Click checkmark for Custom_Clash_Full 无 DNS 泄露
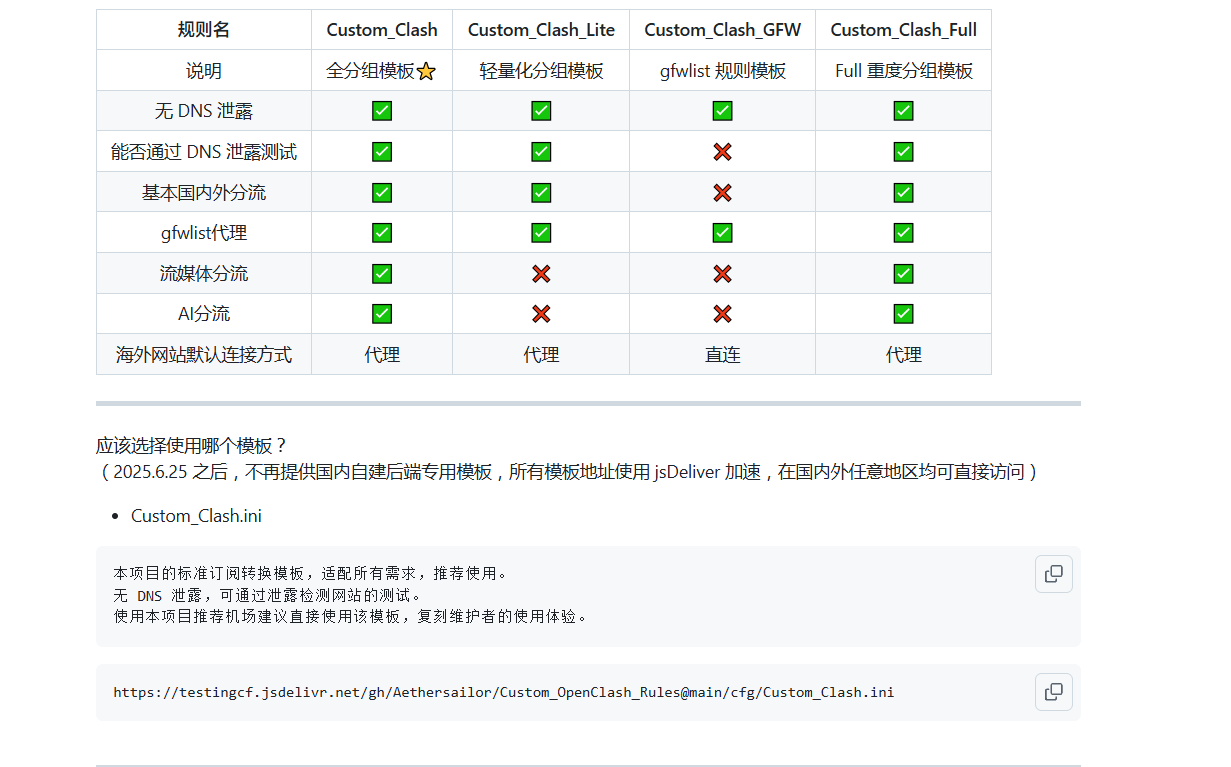This screenshot has height=767, width=1231. click(x=903, y=111)
